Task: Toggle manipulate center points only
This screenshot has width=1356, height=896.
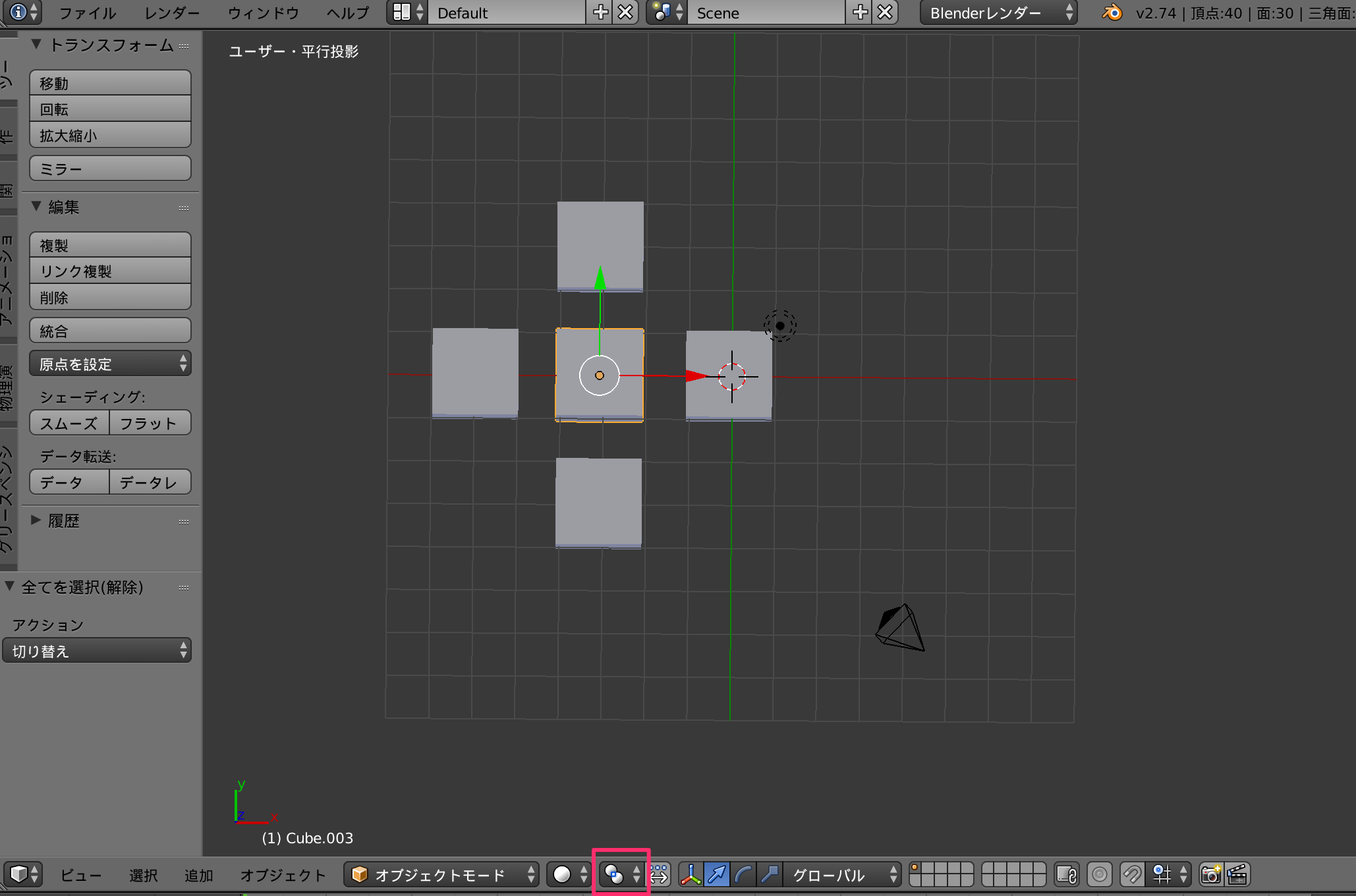Action: click(659, 874)
